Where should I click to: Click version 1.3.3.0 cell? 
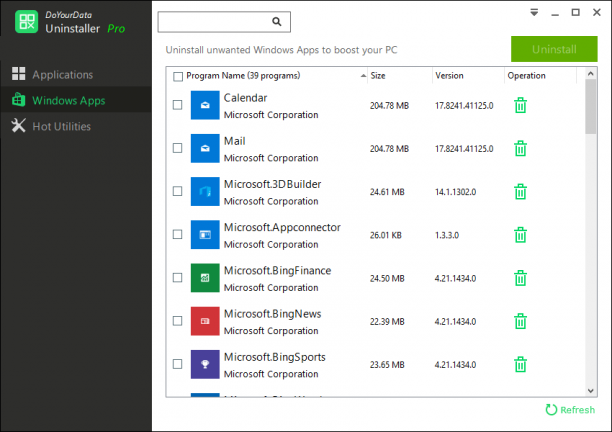tap(447, 235)
